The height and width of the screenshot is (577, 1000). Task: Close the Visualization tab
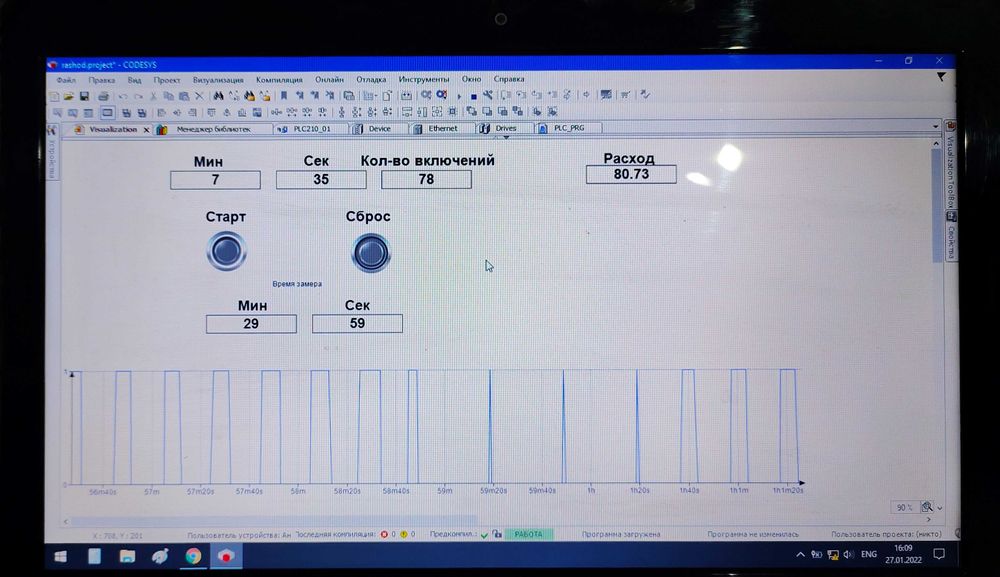tap(146, 129)
